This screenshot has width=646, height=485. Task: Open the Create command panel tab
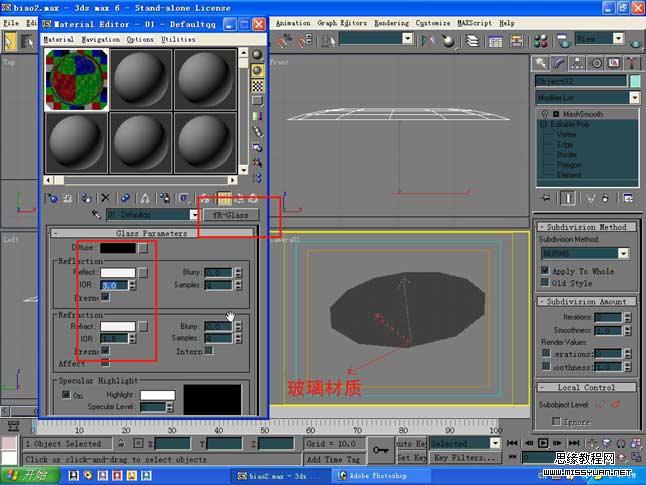(540, 63)
